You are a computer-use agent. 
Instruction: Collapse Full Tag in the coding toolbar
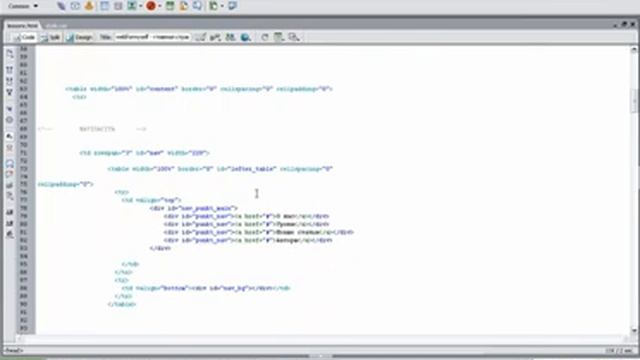pos(10,70)
